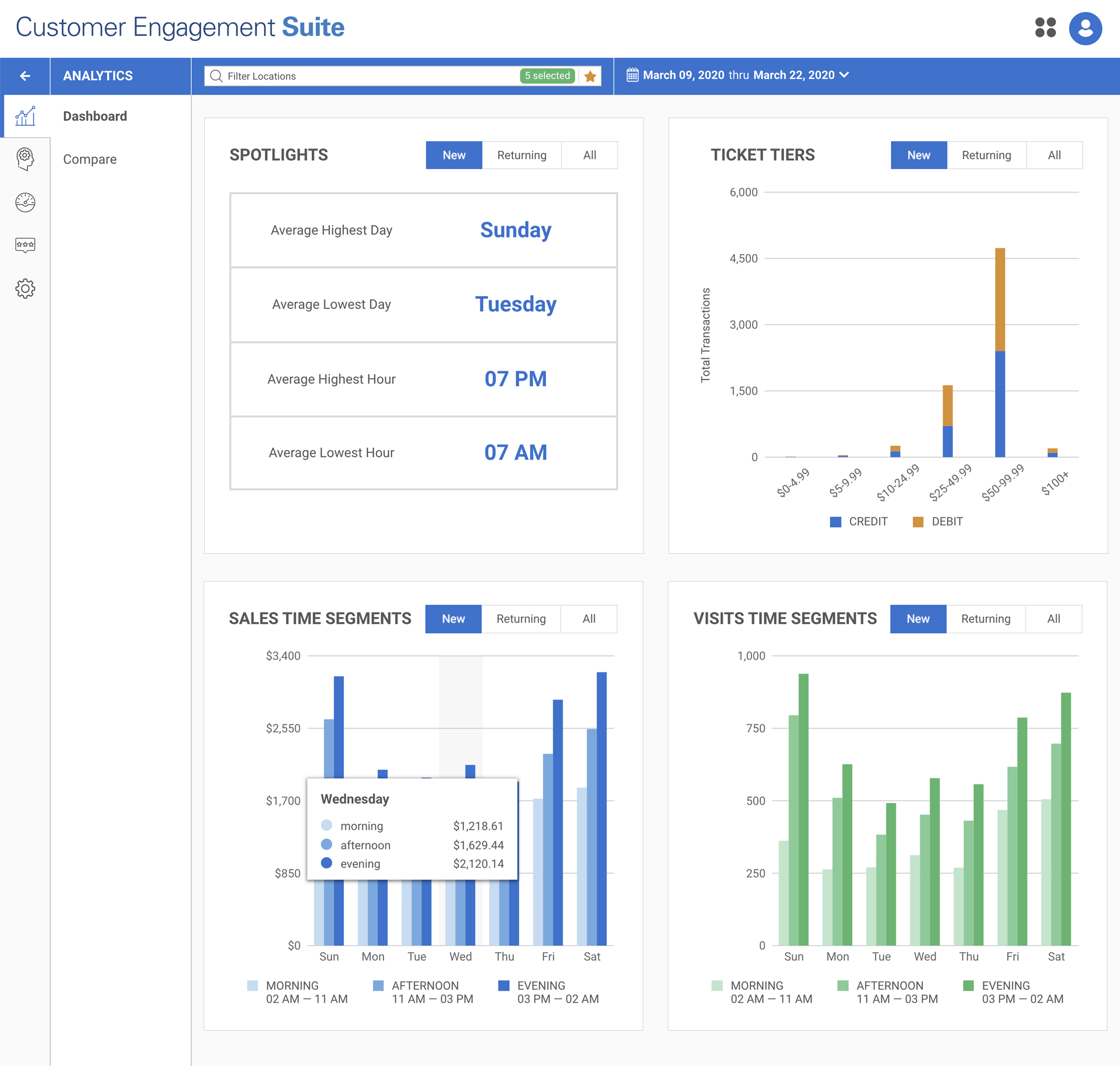
Task: Toggle visits AFTERNOON legend swatch
Action: tap(843, 985)
